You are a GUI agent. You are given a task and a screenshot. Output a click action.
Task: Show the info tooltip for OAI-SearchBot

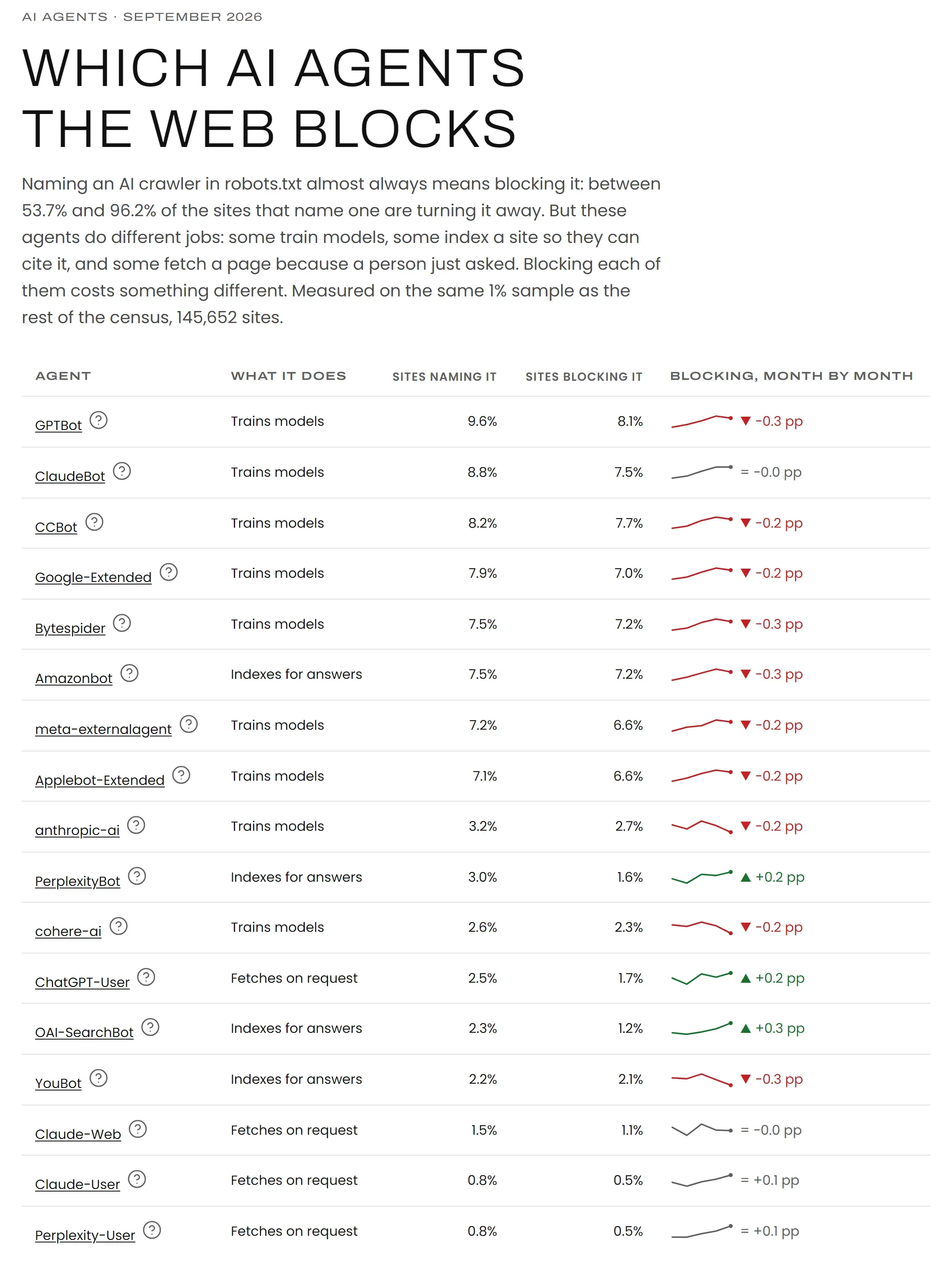pyautogui.click(x=150, y=1028)
